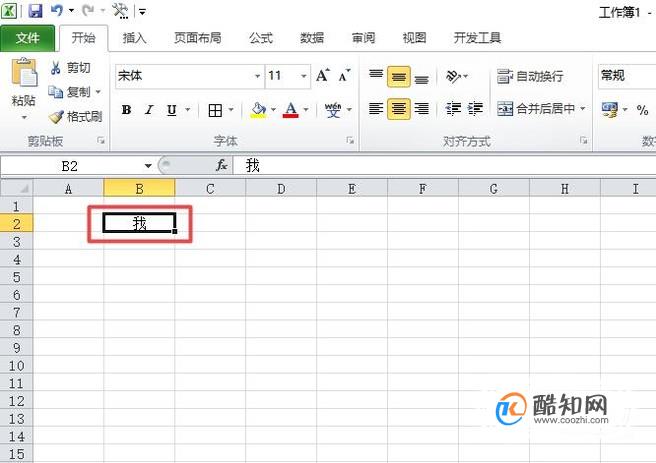Click 自动换行 wrap text button
Image resolution: width=656 pixels, height=463 pixels.
point(530,77)
